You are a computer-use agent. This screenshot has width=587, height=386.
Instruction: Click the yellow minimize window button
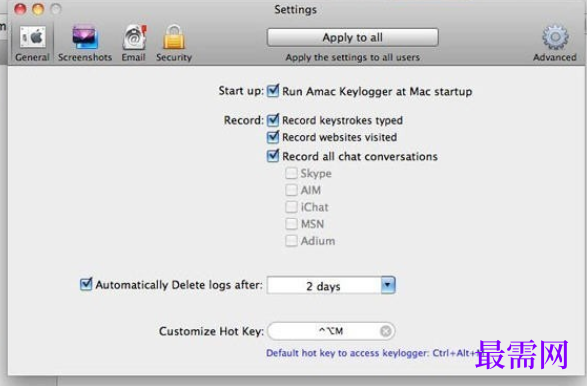pyautogui.click(x=38, y=9)
